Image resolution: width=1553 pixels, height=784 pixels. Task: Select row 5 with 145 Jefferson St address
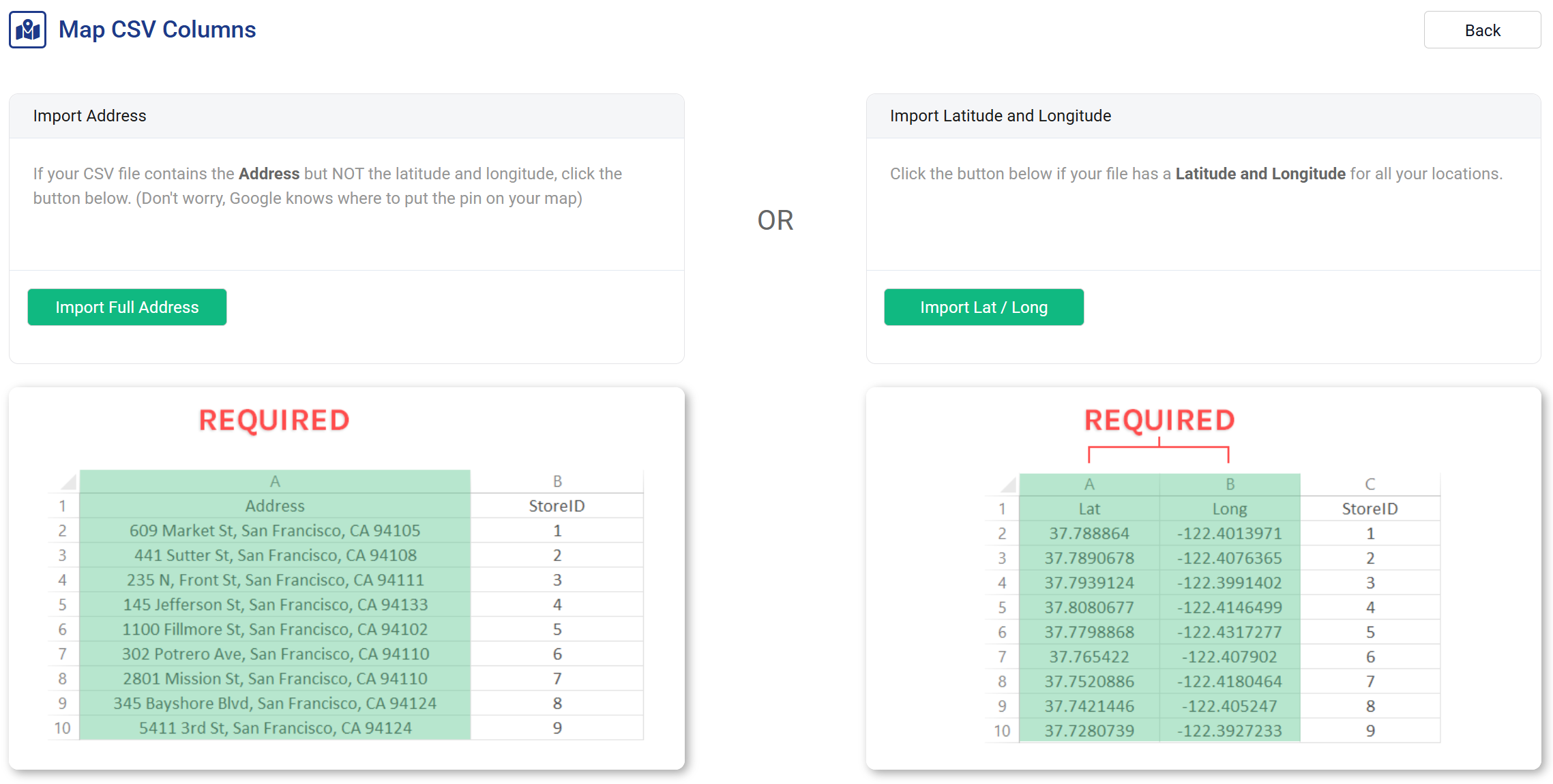coord(275,604)
